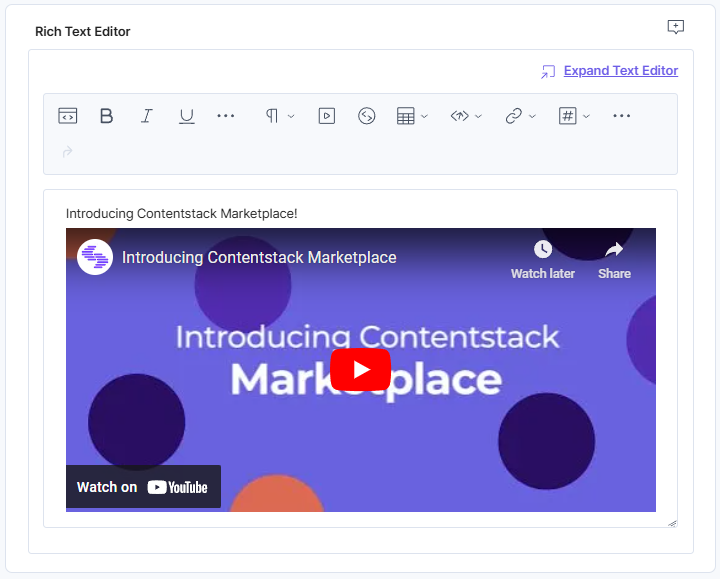Viewport: 720px width, 579px height.
Task: Click the Expand Text Editor link
Action: [620, 71]
